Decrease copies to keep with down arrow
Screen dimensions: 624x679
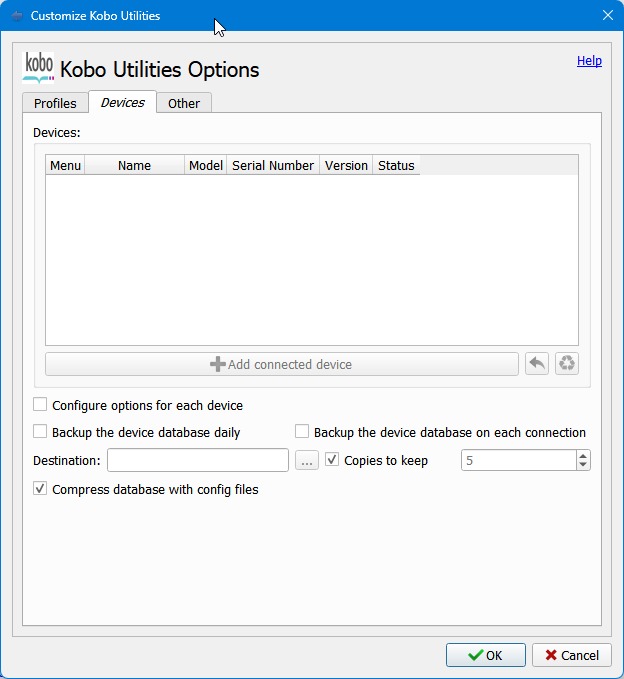pos(583,465)
